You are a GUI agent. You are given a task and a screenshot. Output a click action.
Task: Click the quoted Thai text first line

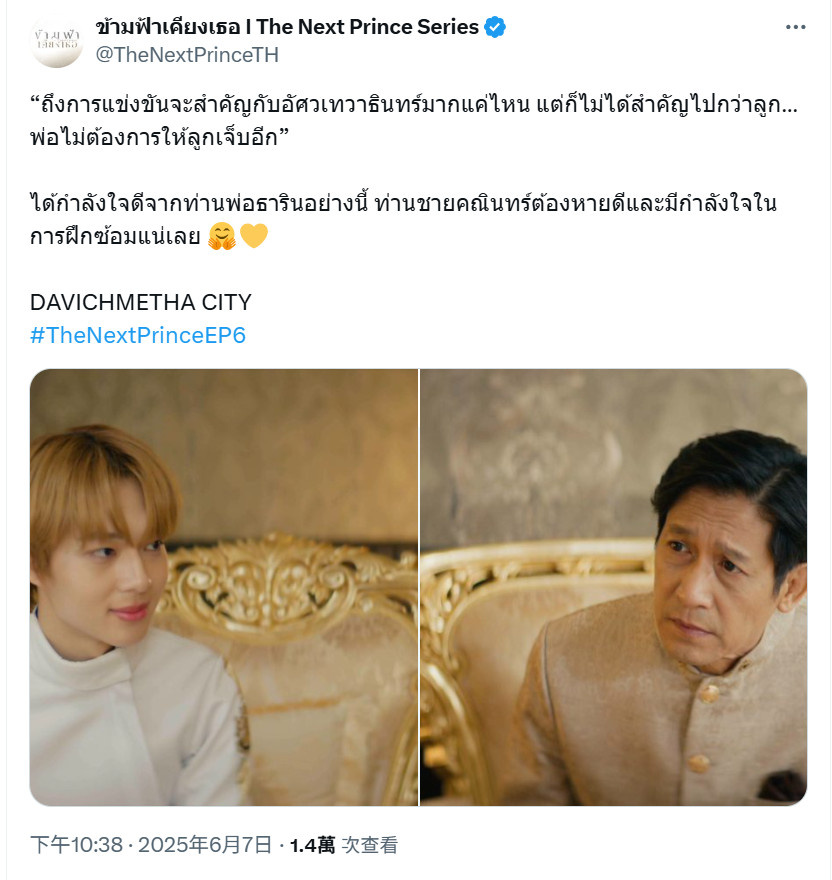(x=414, y=105)
